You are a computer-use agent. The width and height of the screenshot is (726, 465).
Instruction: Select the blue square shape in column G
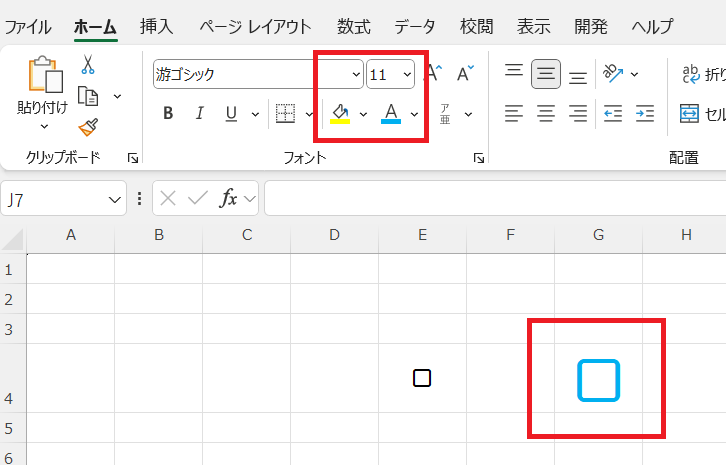pos(598,381)
